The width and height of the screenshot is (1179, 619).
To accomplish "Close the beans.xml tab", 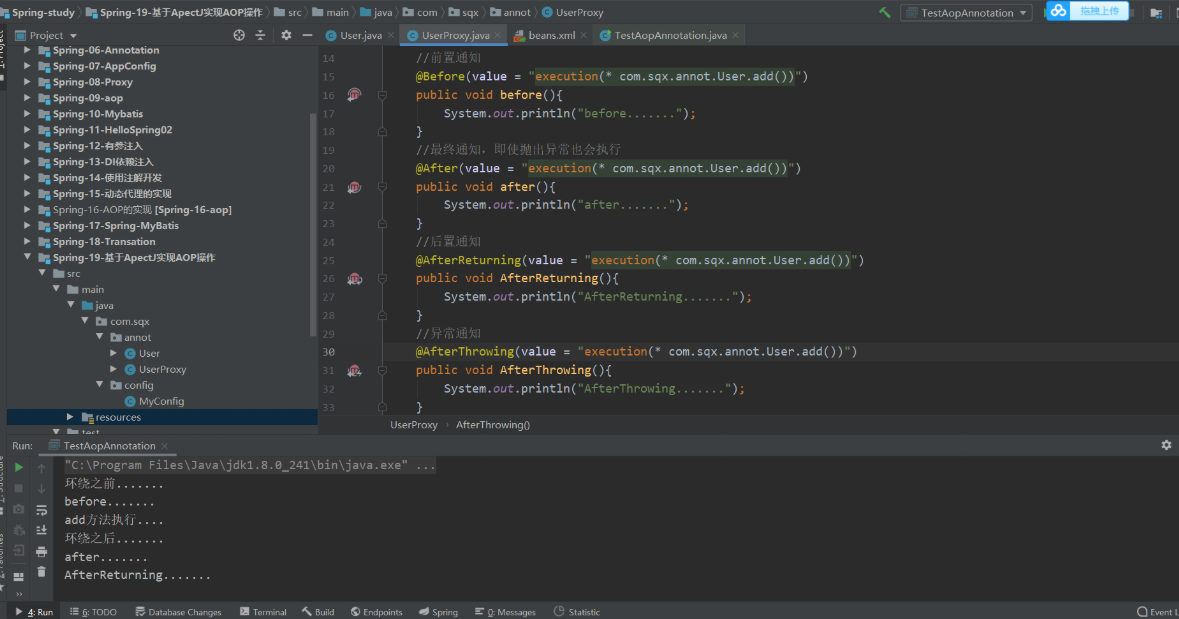I will click(x=583, y=35).
